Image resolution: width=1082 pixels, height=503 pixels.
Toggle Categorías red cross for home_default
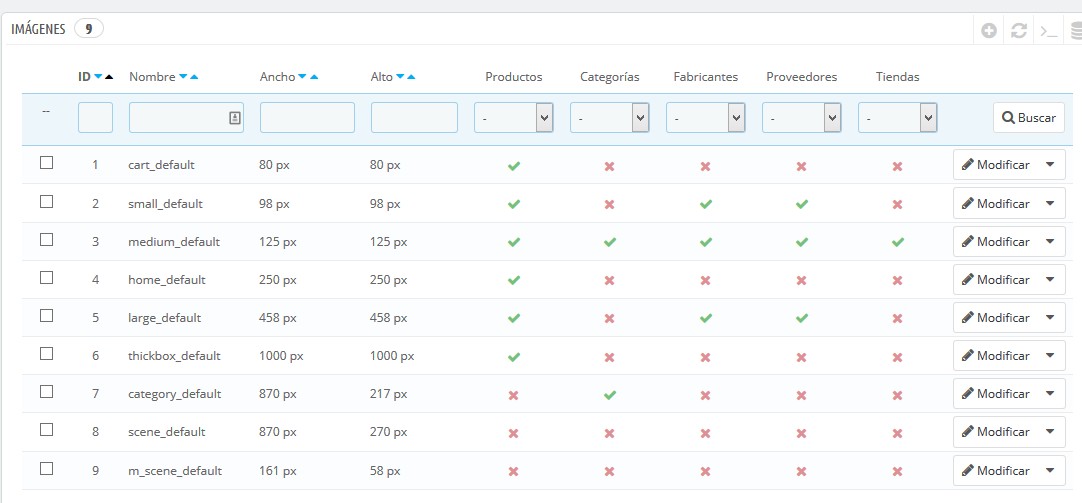(609, 280)
